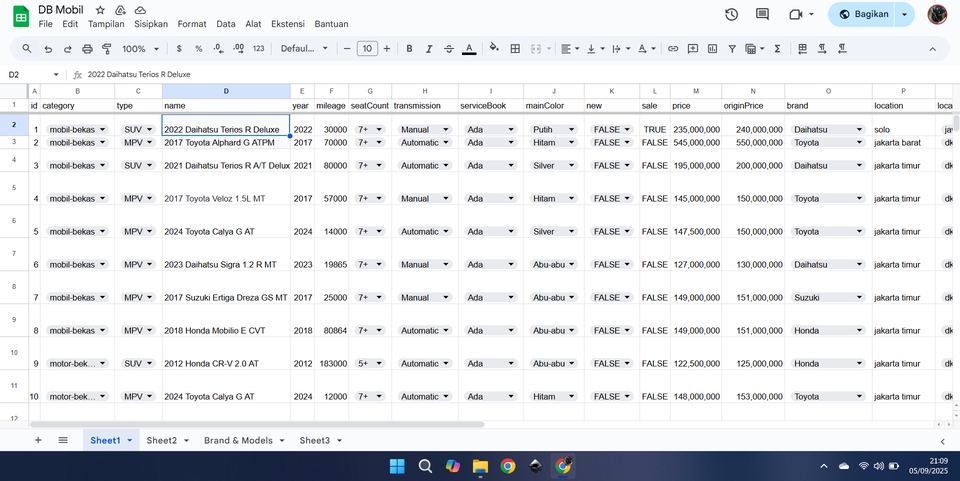Viewport: 960px width, 481px height.
Task: Show the side panel arrow
Action: 943,441
